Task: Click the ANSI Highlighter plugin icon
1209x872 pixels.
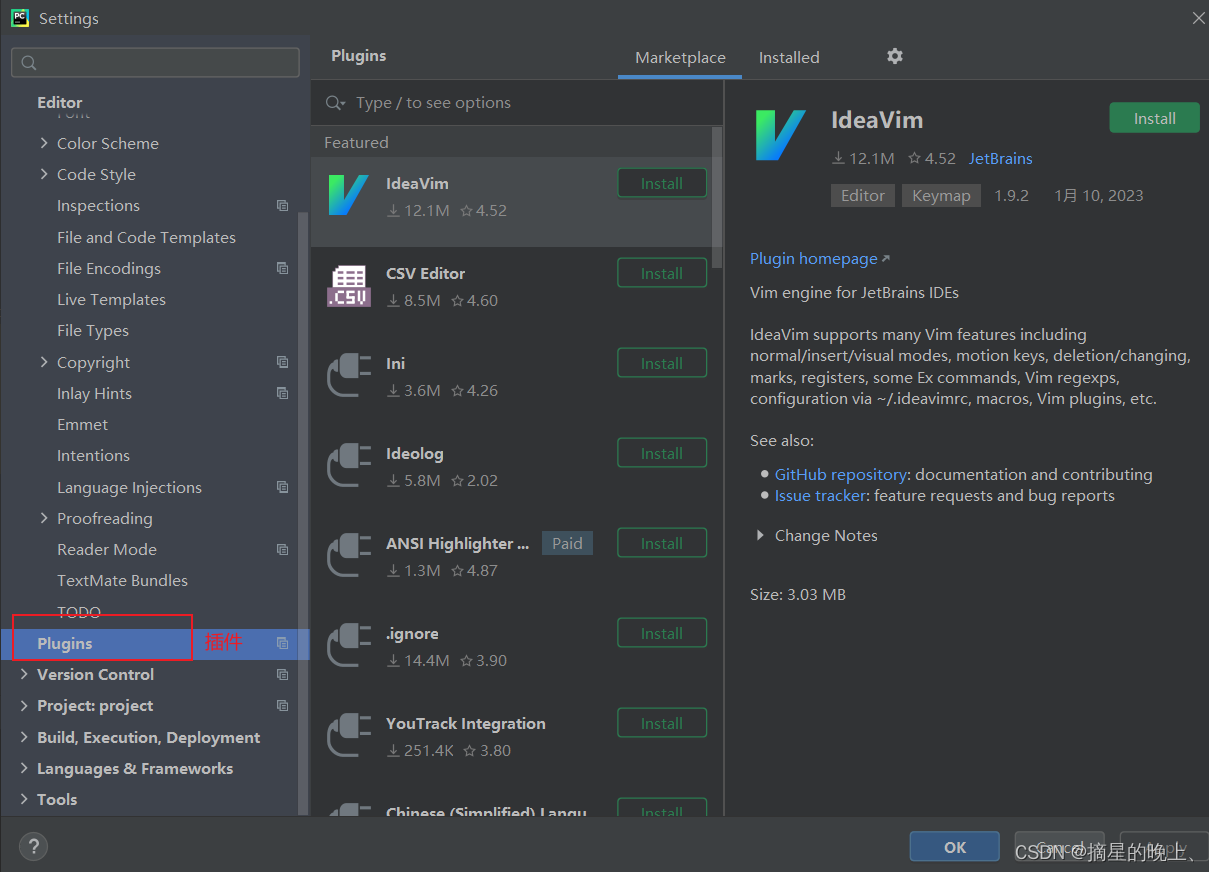Action: tap(349, 556)
